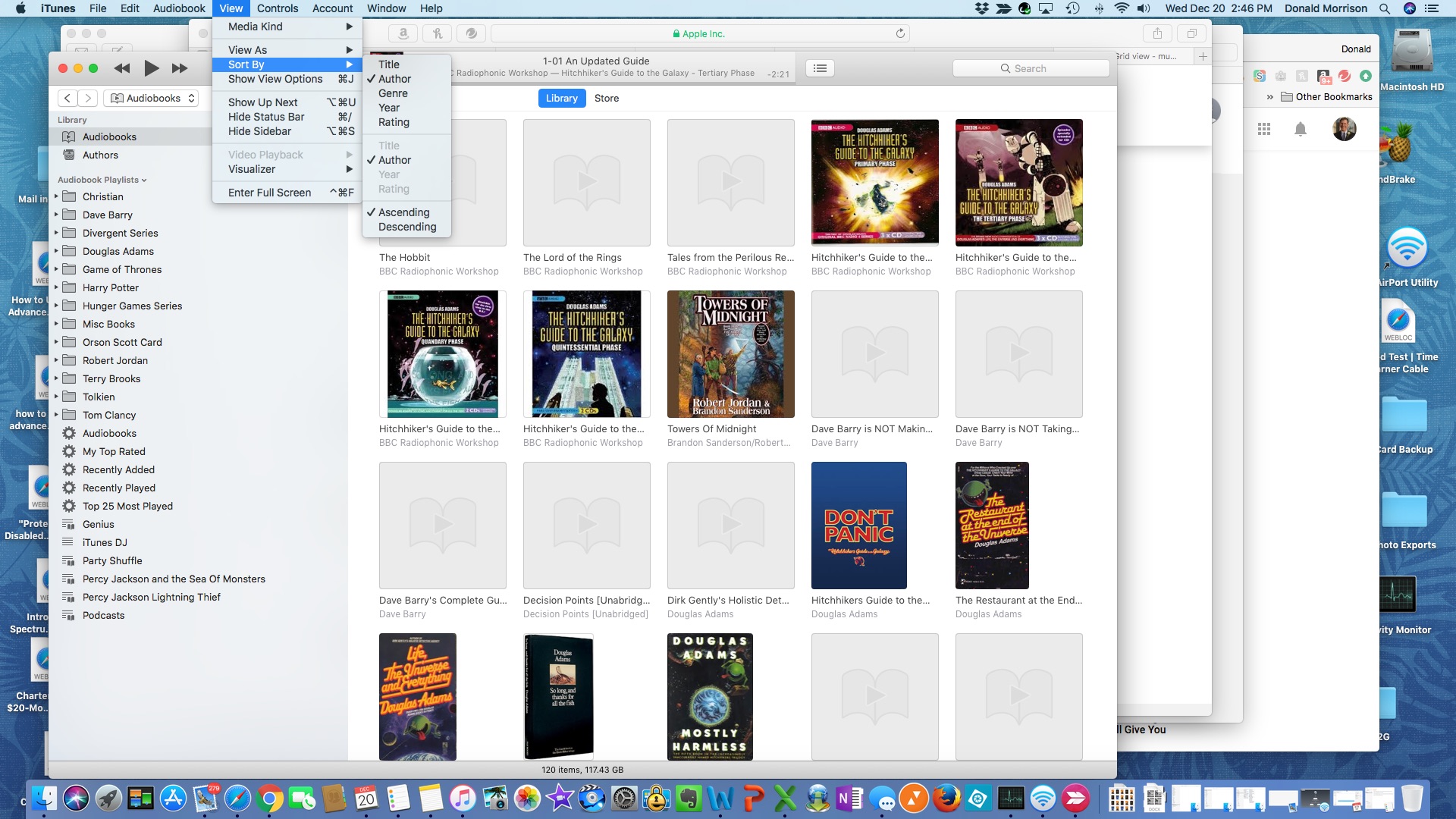Click the fast-forward playback icon
The width and height of the screenshot is (1456, 819).
coord(180,68)
